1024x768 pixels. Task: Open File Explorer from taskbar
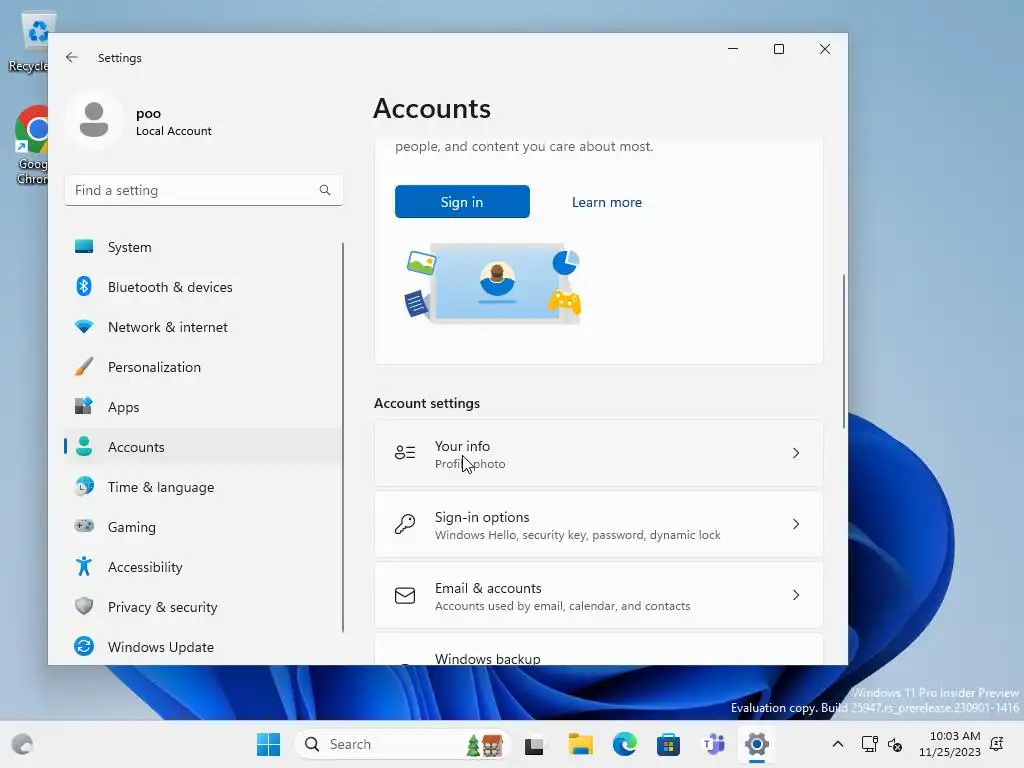click(x=580, y=744)
